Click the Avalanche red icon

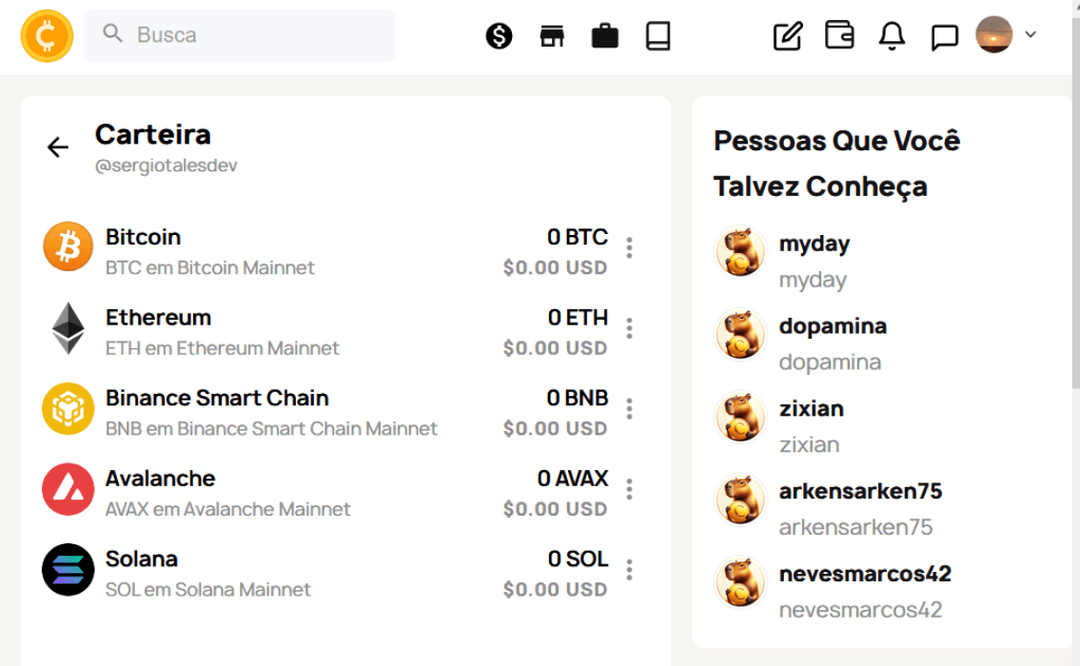click(68, 489)
